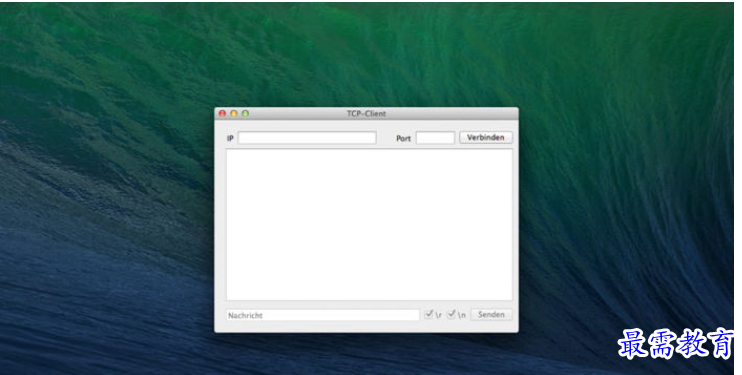Click the Nachricht message field
This screenshot has width=742, height=375.
pyautogui.click(x=323, y=315)
